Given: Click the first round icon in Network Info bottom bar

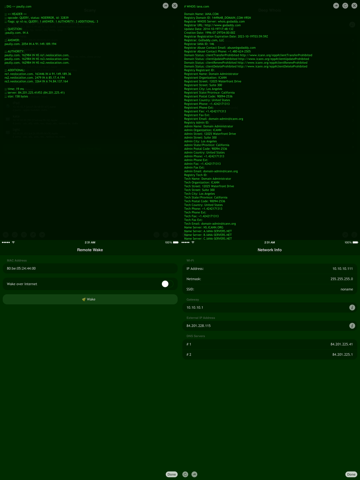Looking at the screenshot, I should [185, 474].
